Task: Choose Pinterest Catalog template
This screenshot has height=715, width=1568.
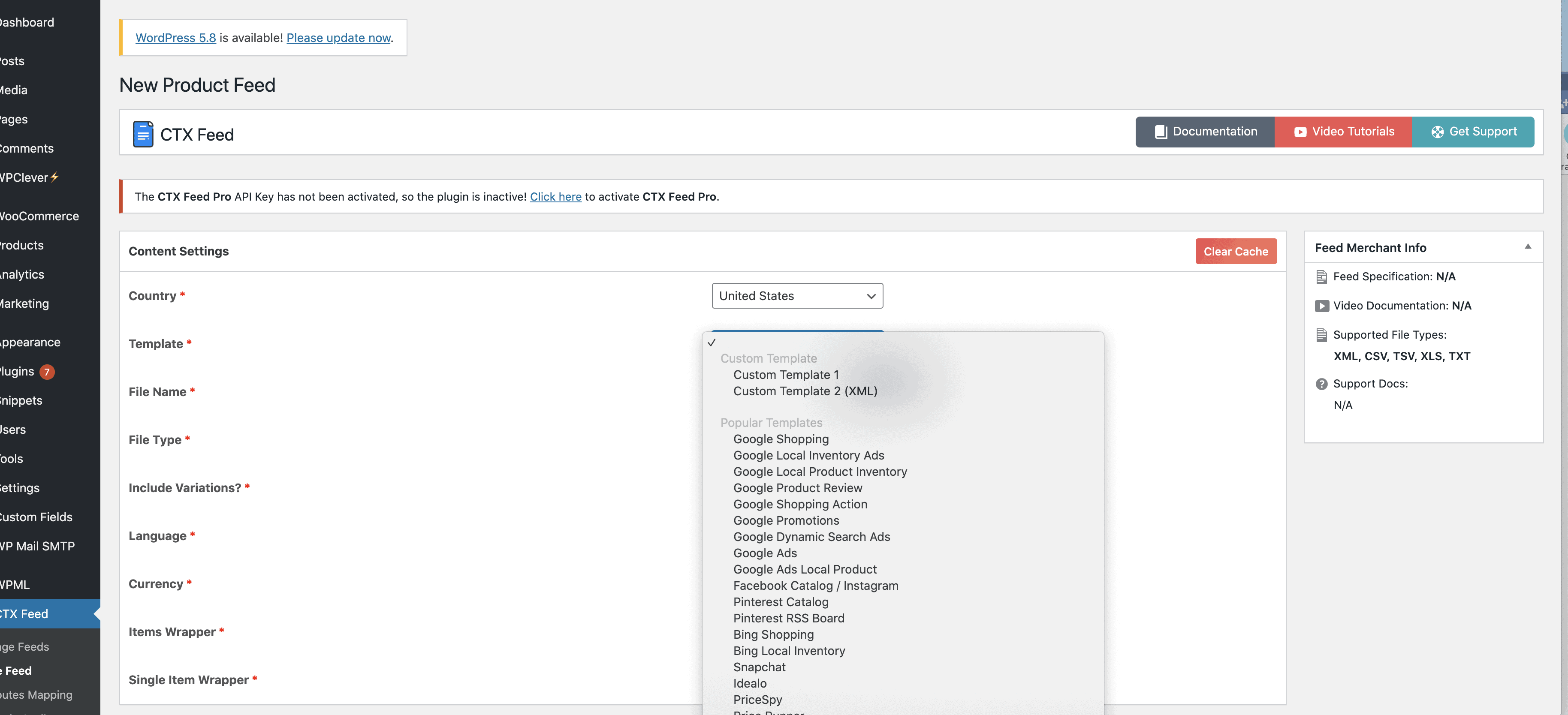Action: [x=780, y=602]
